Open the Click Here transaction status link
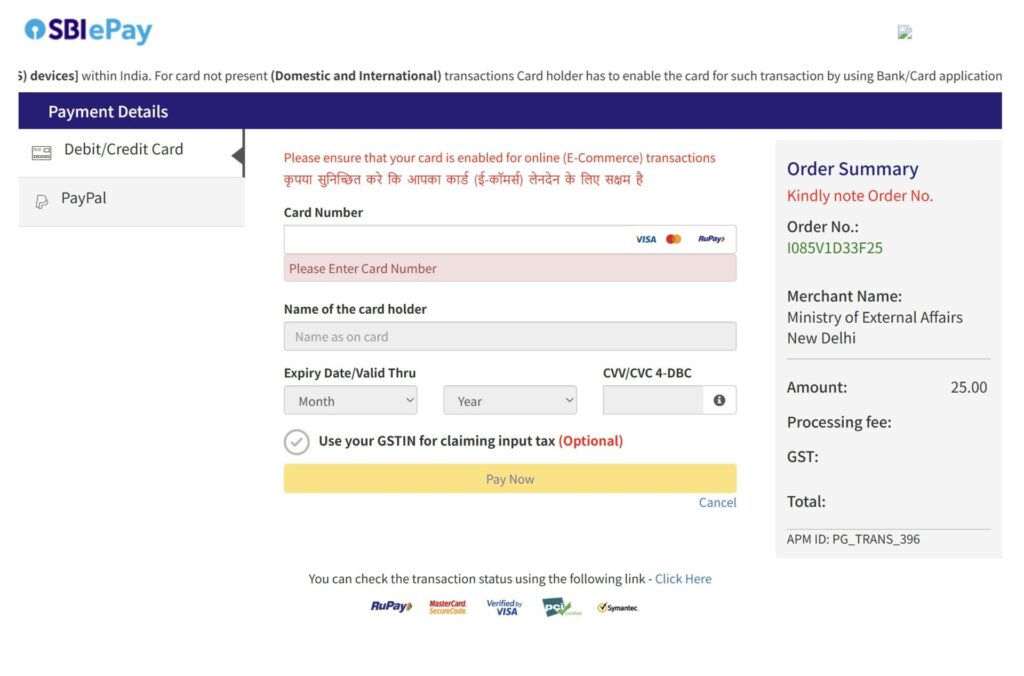This screenshot has height=676, width=1024. (683, 579)
